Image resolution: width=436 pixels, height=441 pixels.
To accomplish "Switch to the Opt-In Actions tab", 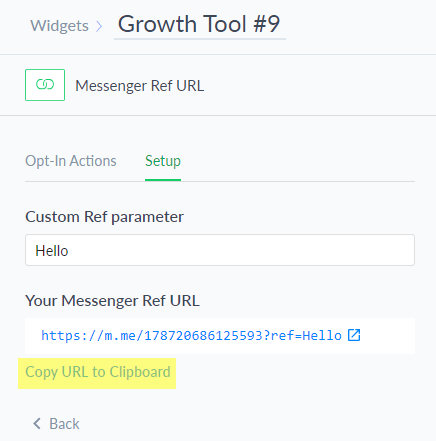I will (x=71, y=161).
